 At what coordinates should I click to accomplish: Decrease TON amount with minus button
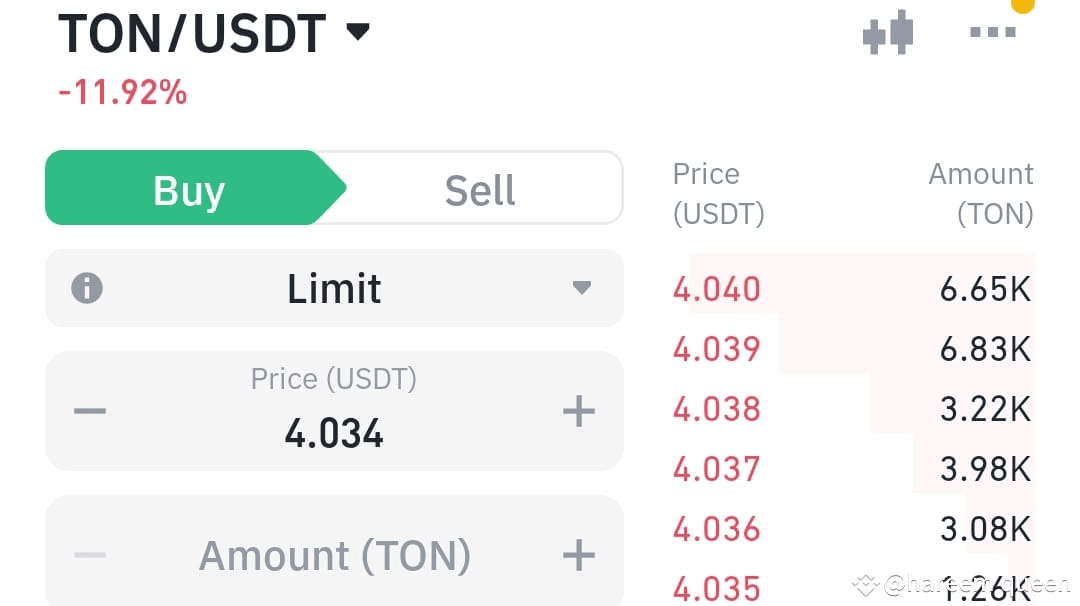[90, 555]
